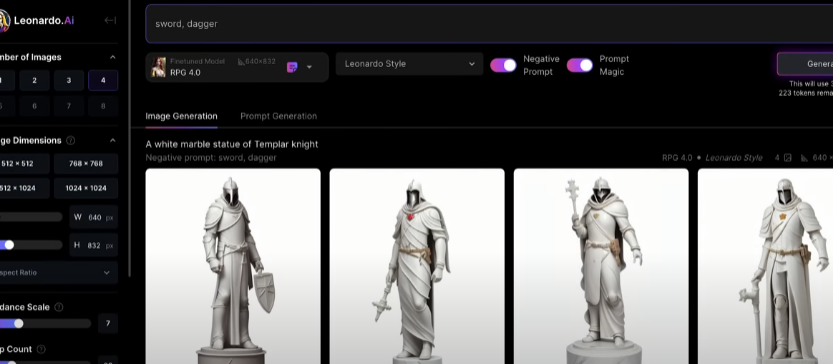
Task: Open the Leonardo Style dropdown
Action: [x=410, y=64]
